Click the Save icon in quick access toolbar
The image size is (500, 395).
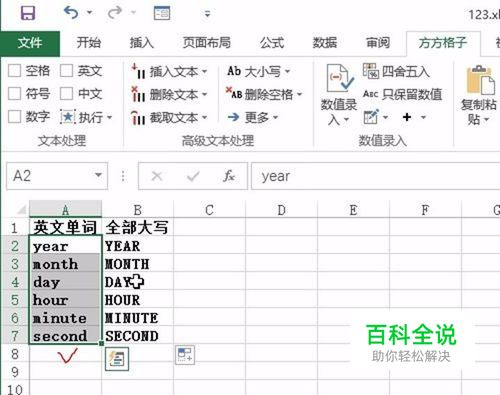click(27, 13)
